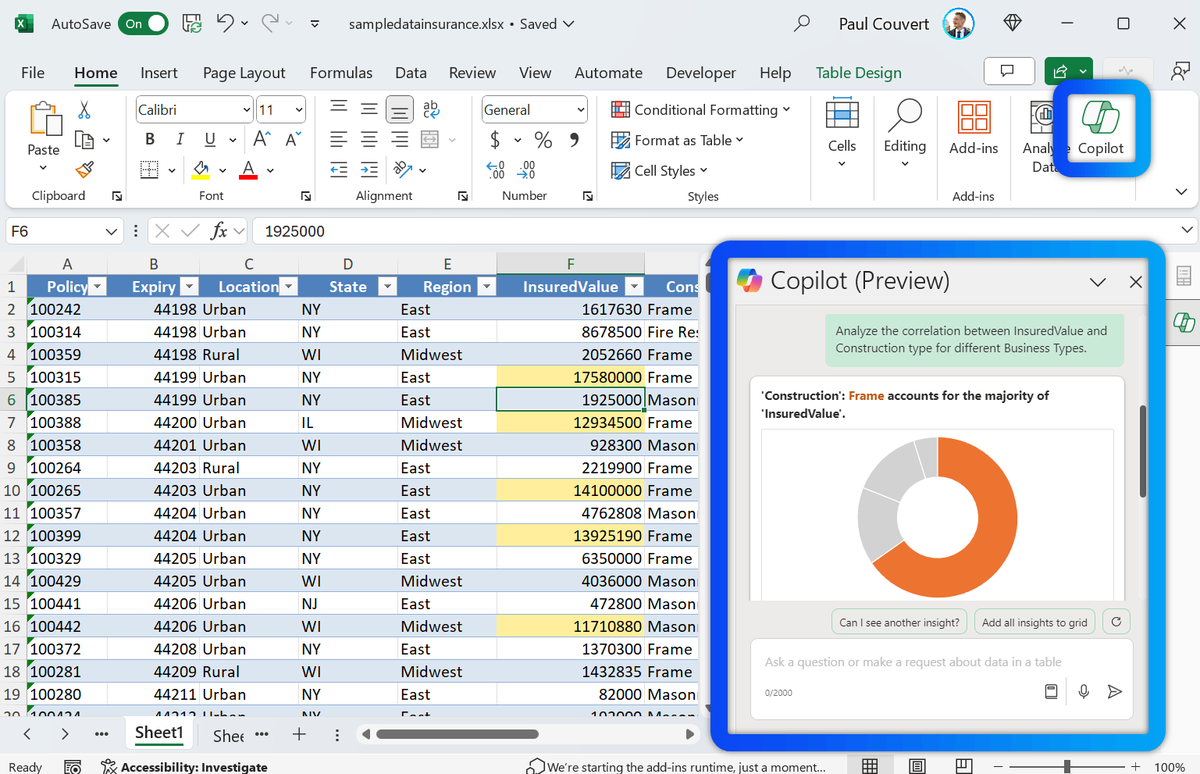The image size is (1200, 774).
Task: Open the General number format dropdown
Action: [x=580, y=110]
